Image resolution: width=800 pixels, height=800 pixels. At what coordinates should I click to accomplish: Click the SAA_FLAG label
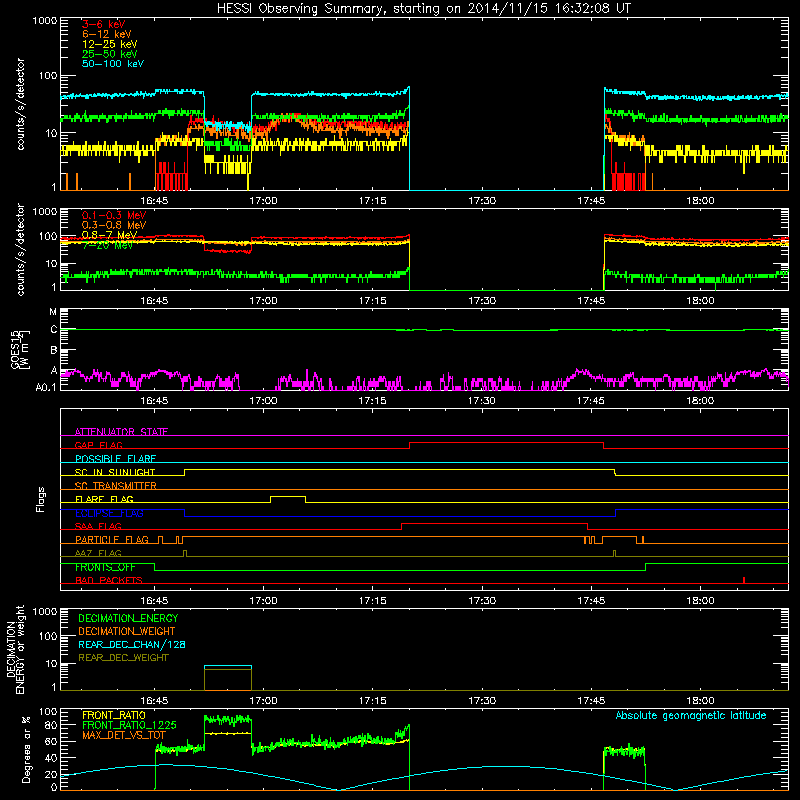98,526
